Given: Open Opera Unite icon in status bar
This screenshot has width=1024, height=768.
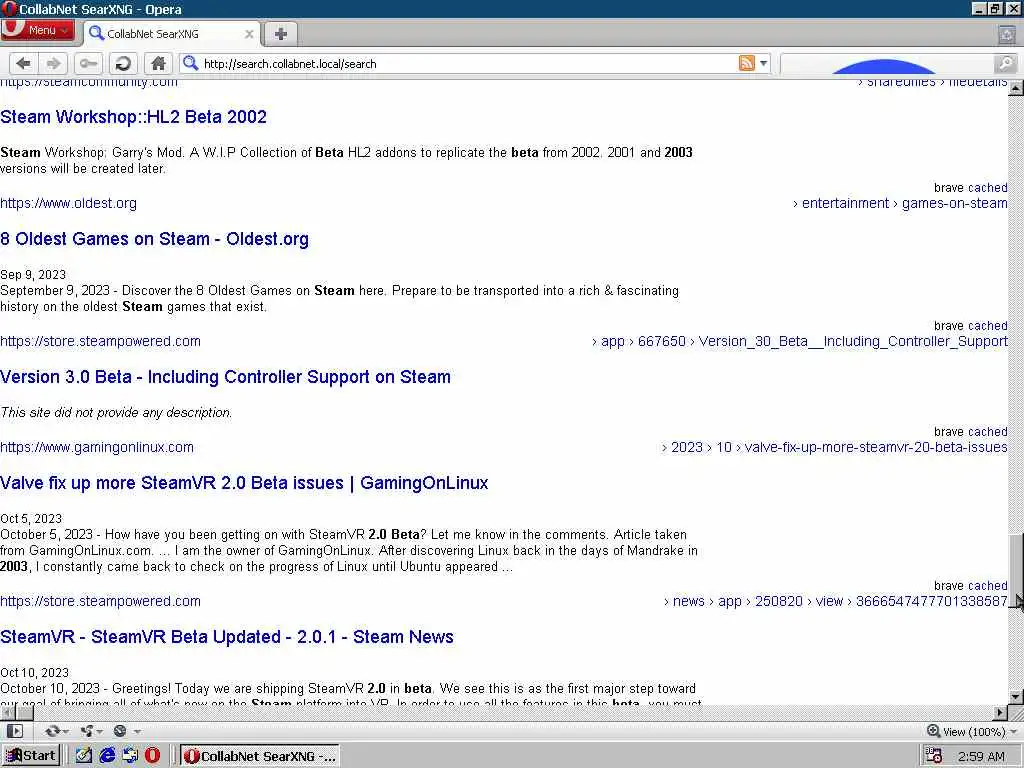Looking at the screenshot, I should (86, 731).
